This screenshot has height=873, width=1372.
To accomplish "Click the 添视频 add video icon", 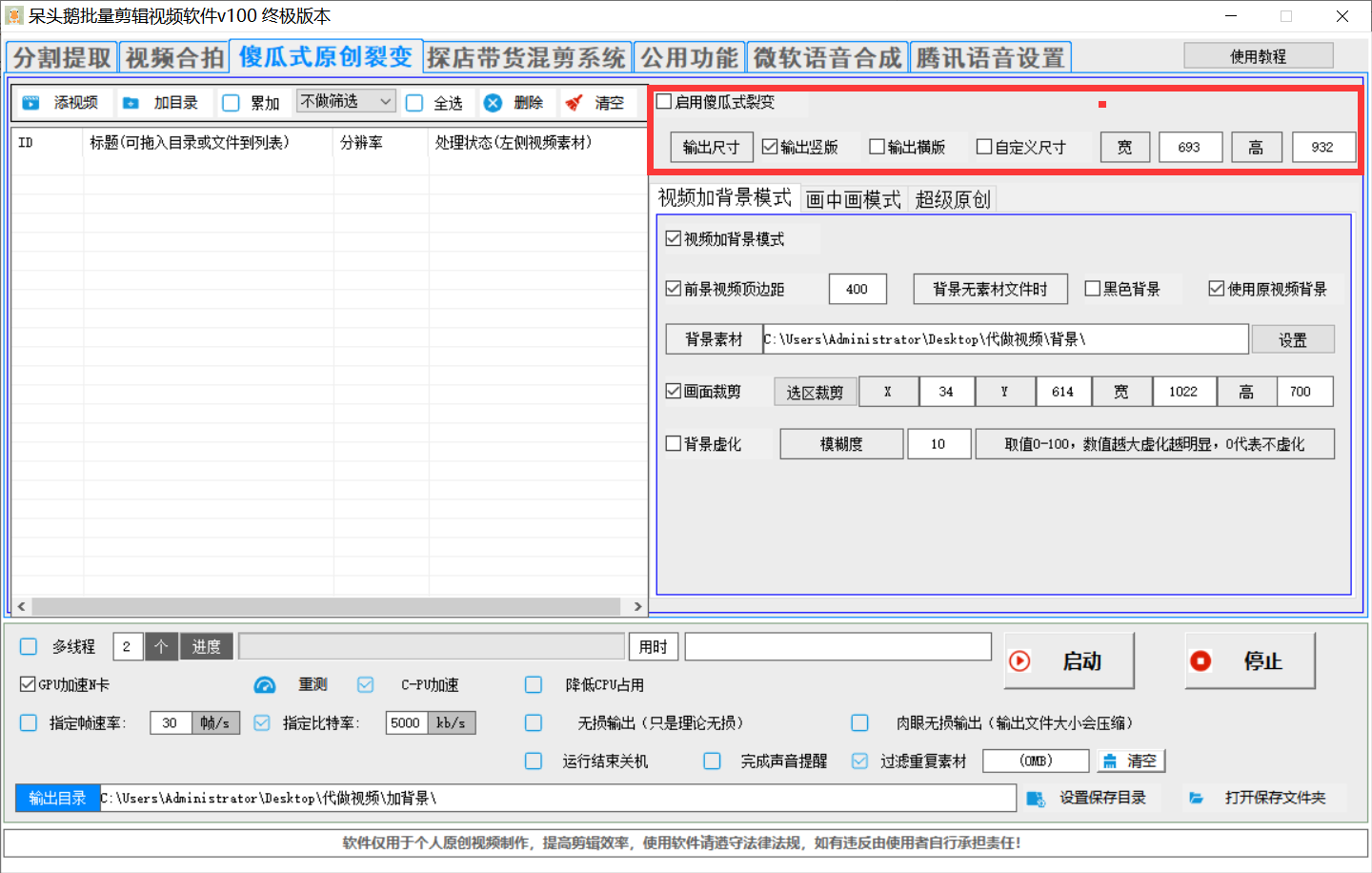I will pyautogui.click(x=30, y=103).
